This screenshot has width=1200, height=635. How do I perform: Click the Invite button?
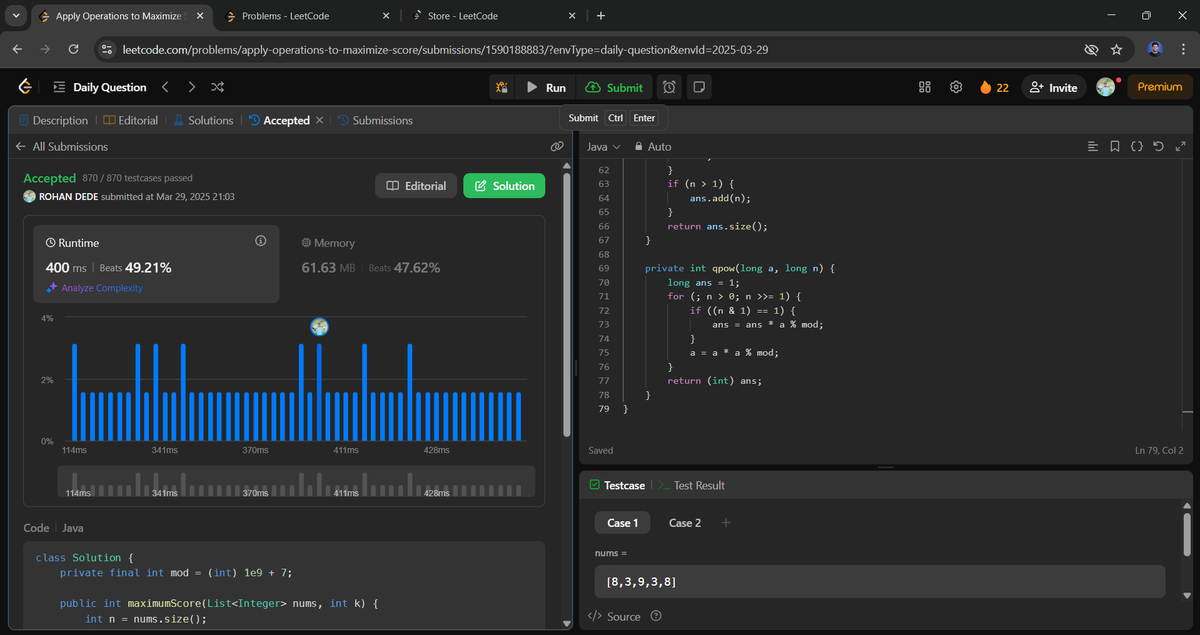point(1053,87)
